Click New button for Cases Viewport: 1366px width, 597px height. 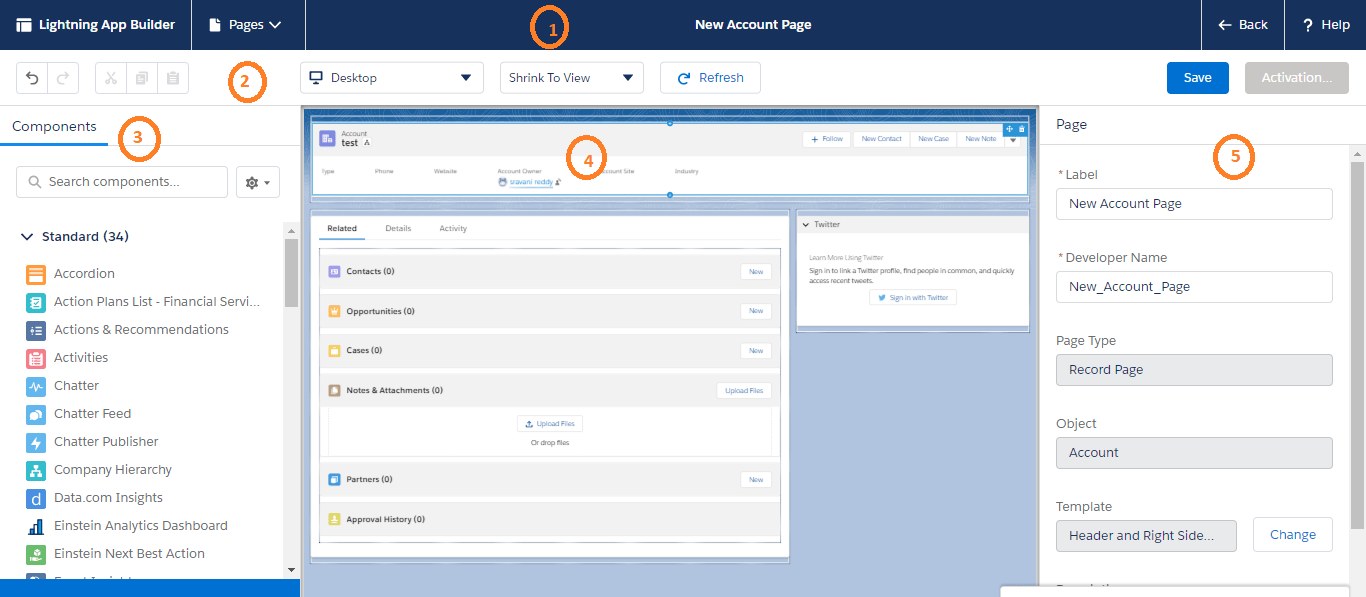[756, 351]
